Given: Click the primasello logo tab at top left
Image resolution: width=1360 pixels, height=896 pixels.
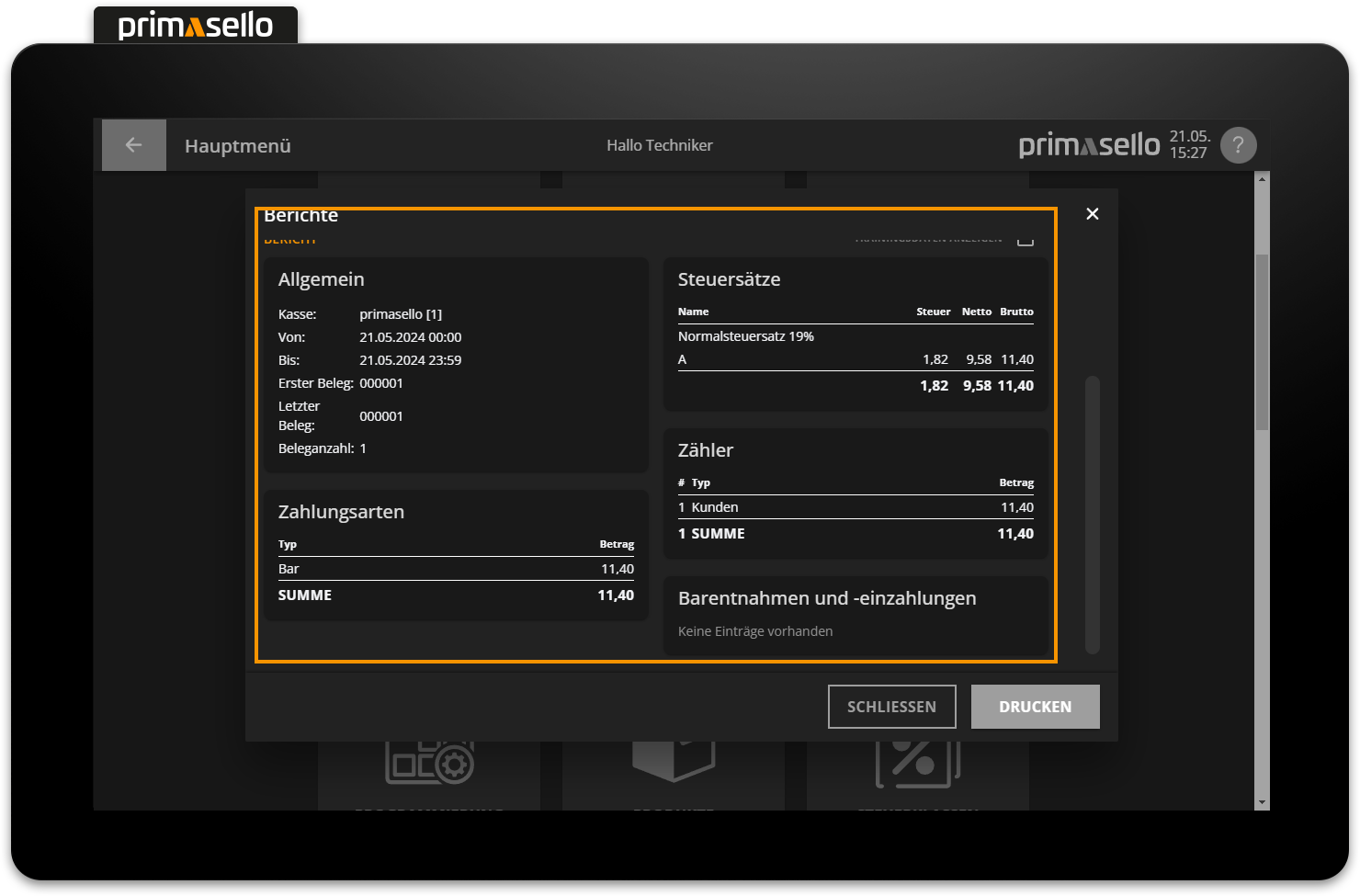Looking at the screenshot, I should click(x=196, y=26).
